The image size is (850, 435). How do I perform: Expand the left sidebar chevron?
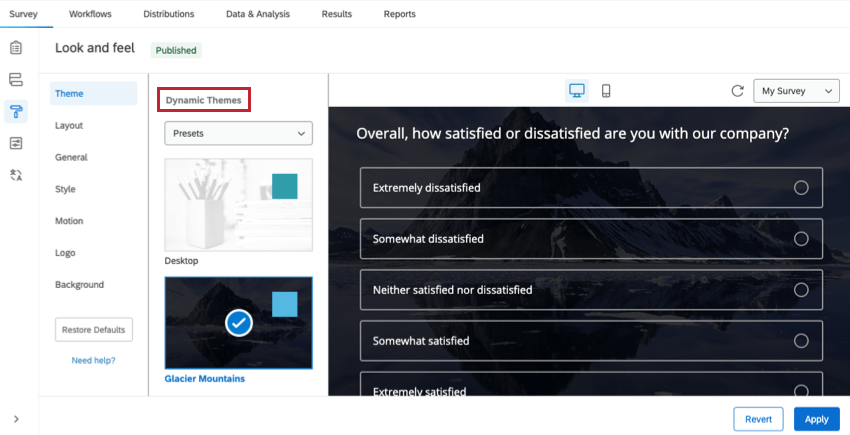(16, 419)
